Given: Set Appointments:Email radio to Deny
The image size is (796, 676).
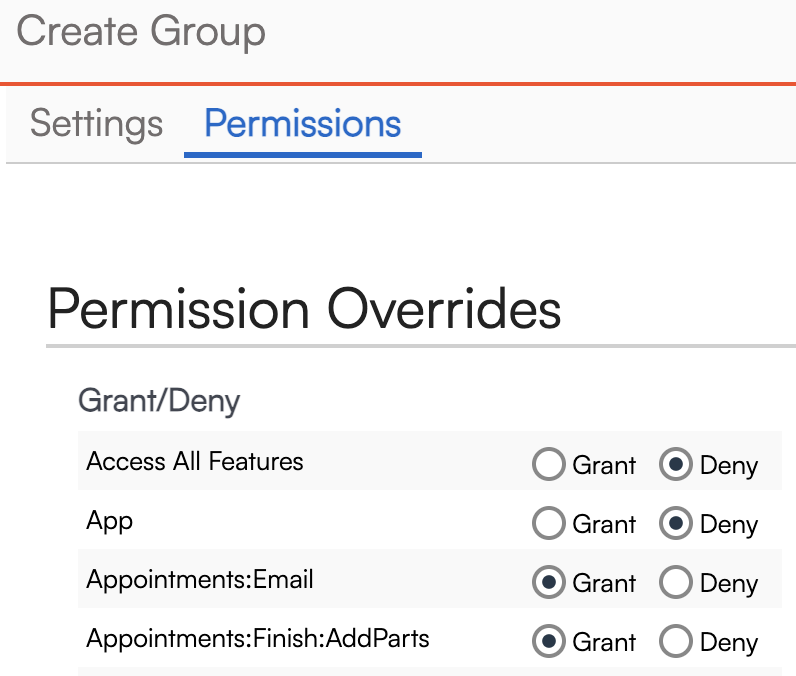Looking at the screenshot, I should (676, 583).
